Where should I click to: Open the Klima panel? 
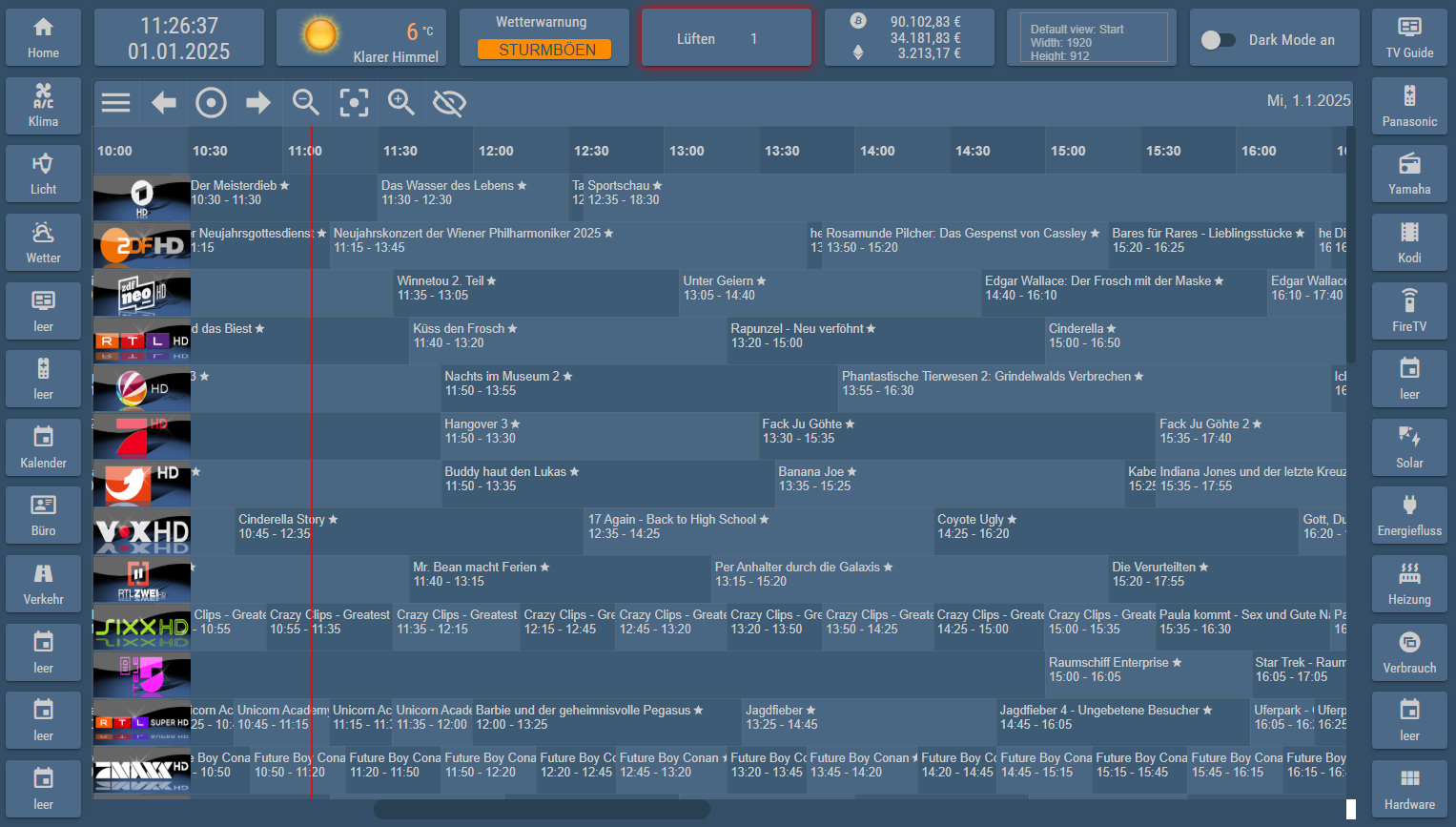(x=43, y=105)
